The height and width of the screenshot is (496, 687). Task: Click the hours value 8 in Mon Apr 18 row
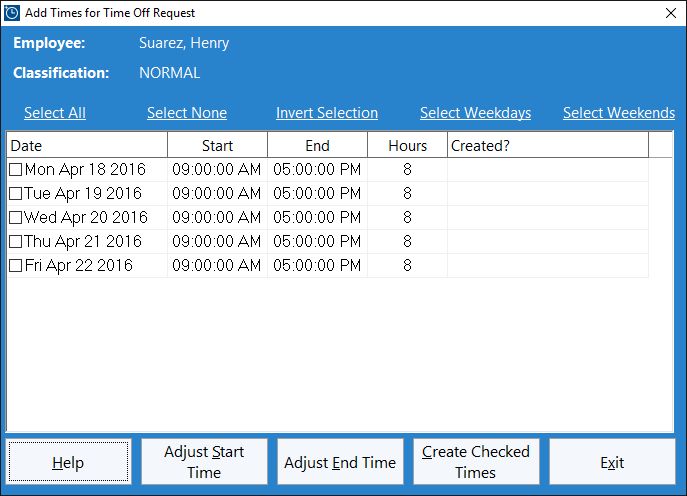point(407,170)
